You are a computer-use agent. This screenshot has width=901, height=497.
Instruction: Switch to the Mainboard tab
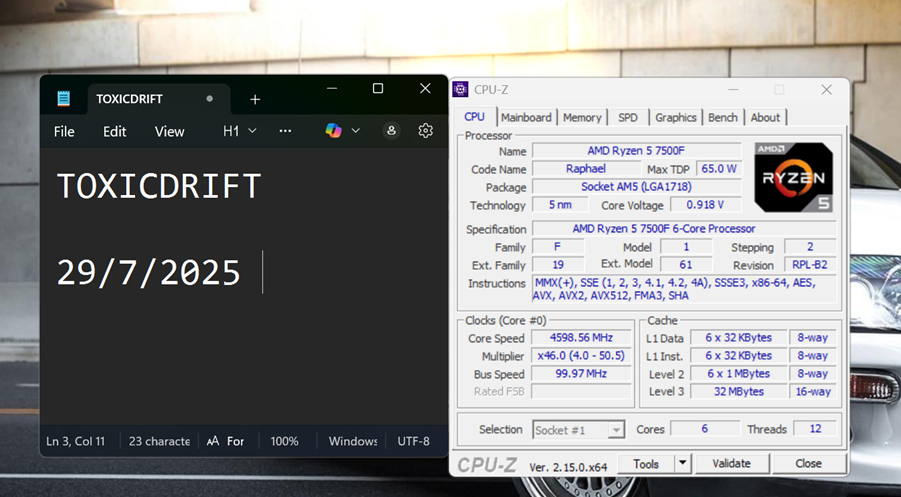pyautogui.click(x=526, y=117)
